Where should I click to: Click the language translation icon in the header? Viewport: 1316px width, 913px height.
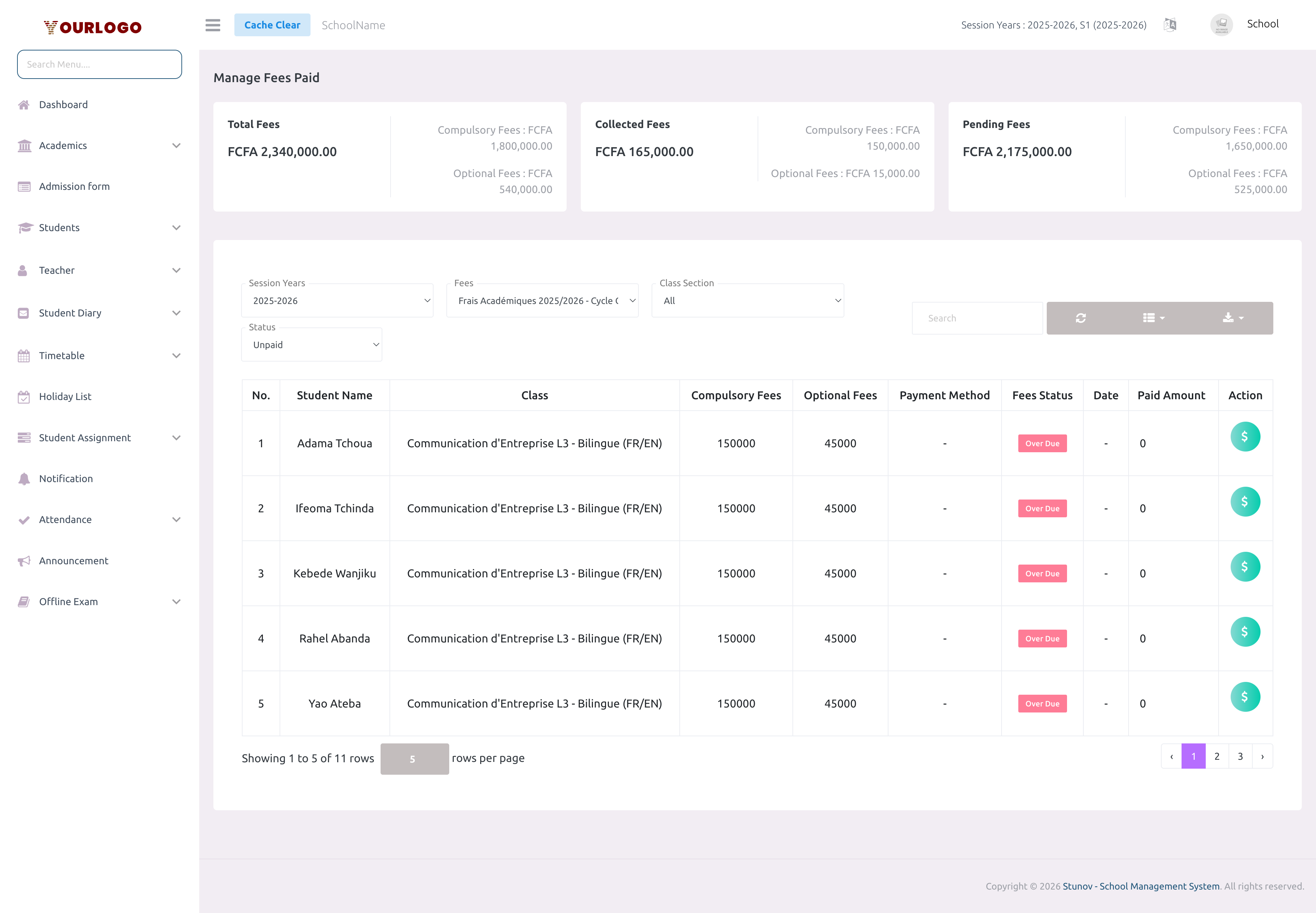coord(1170,25)
